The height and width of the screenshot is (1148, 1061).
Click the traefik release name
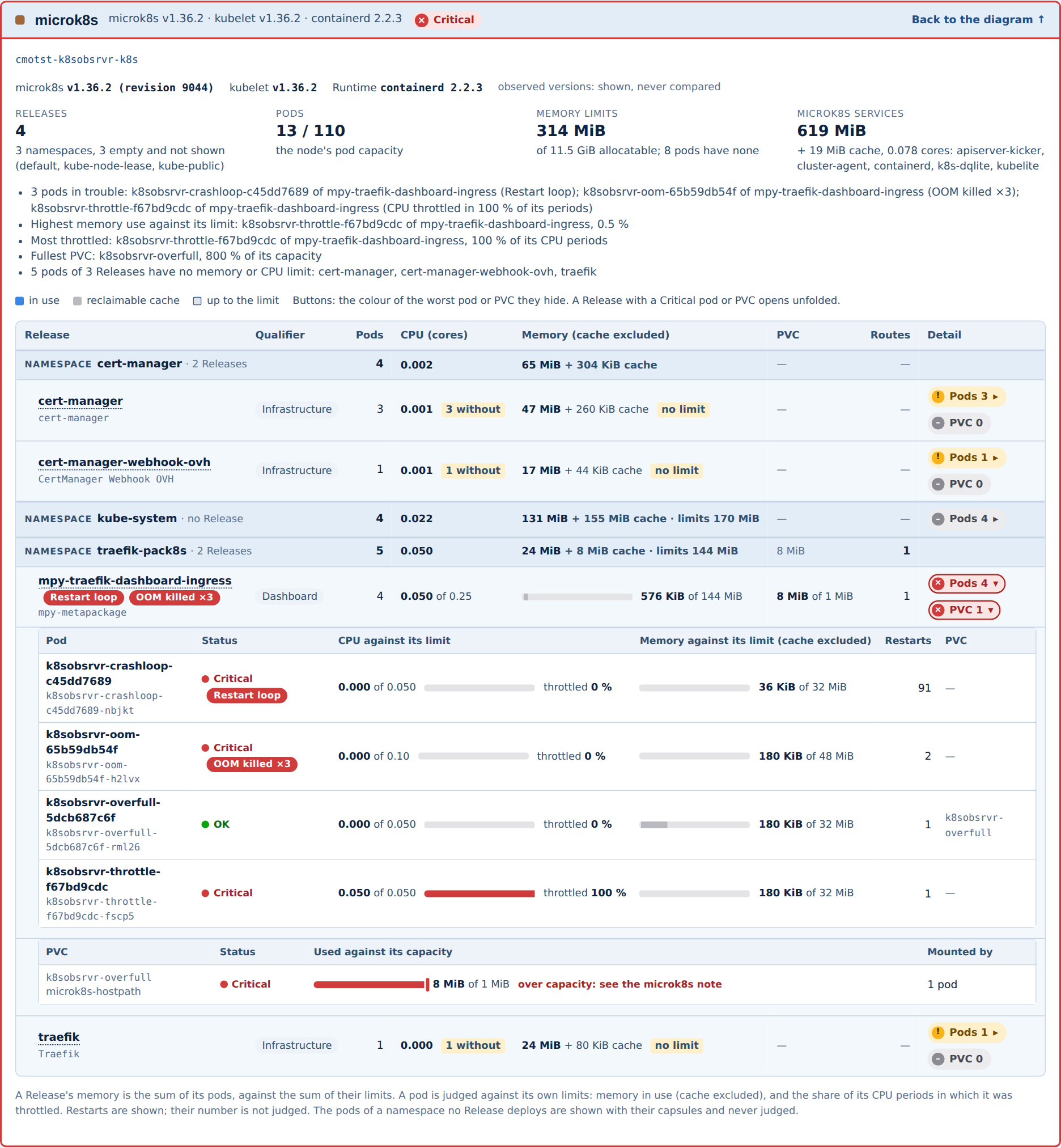(58, 1036)
